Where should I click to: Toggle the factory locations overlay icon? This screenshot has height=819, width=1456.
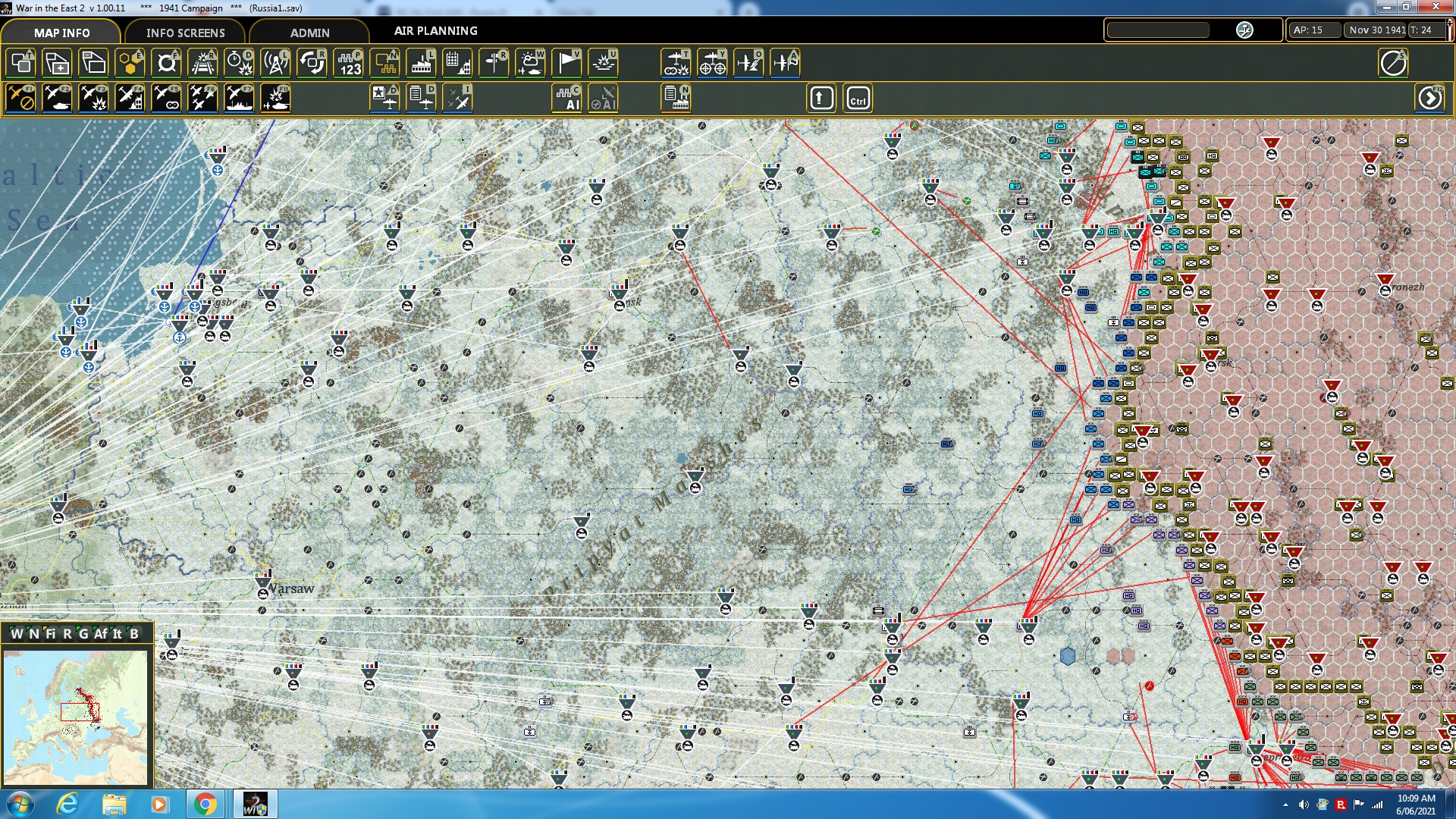pyautogui.click(x=421, y=63)
